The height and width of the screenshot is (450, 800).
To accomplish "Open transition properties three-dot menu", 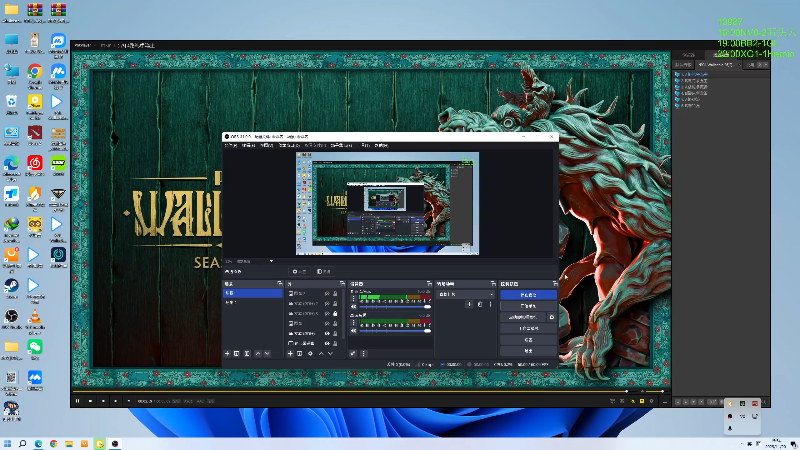I will (490, 304).
